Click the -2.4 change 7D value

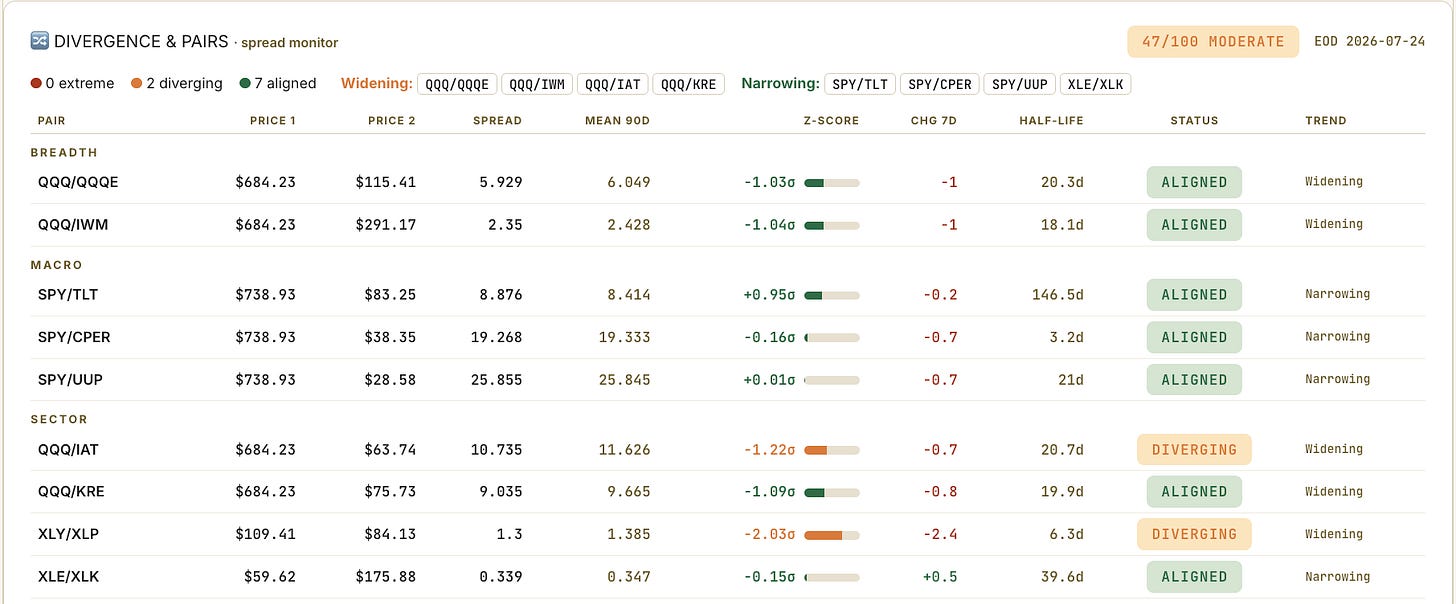point(941,535)
